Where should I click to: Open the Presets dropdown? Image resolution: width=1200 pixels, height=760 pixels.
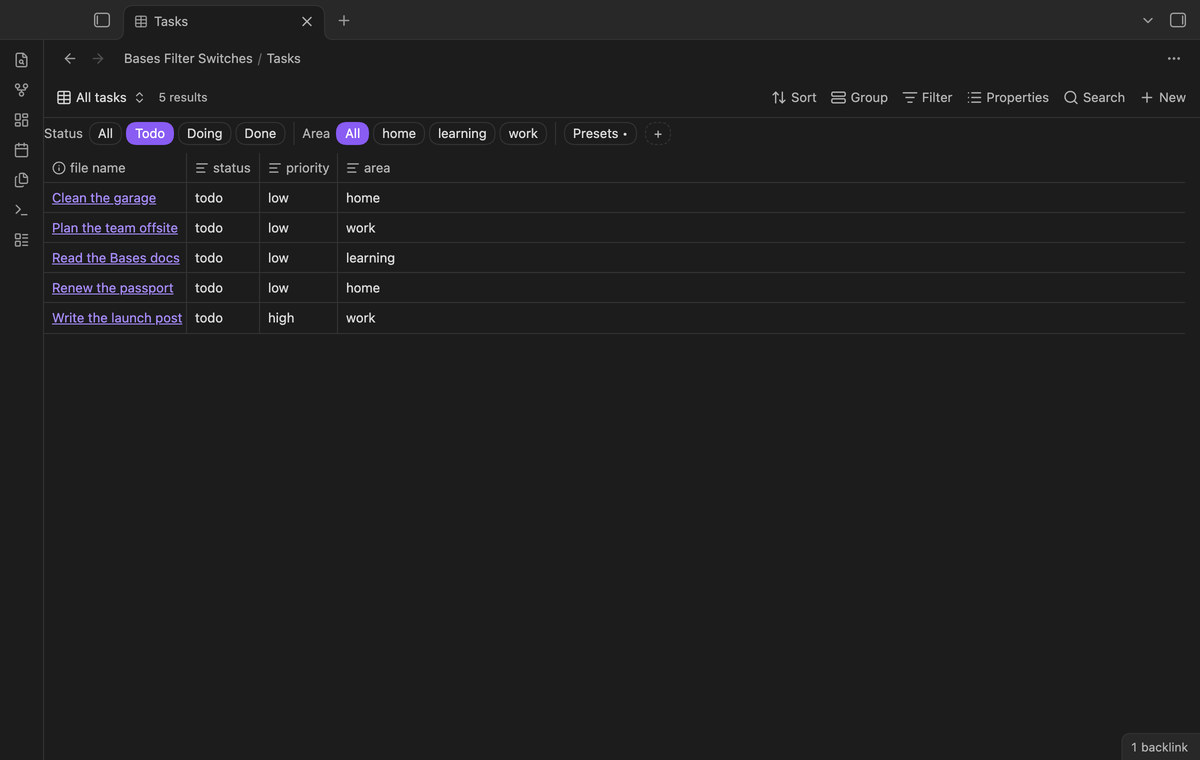600,133
